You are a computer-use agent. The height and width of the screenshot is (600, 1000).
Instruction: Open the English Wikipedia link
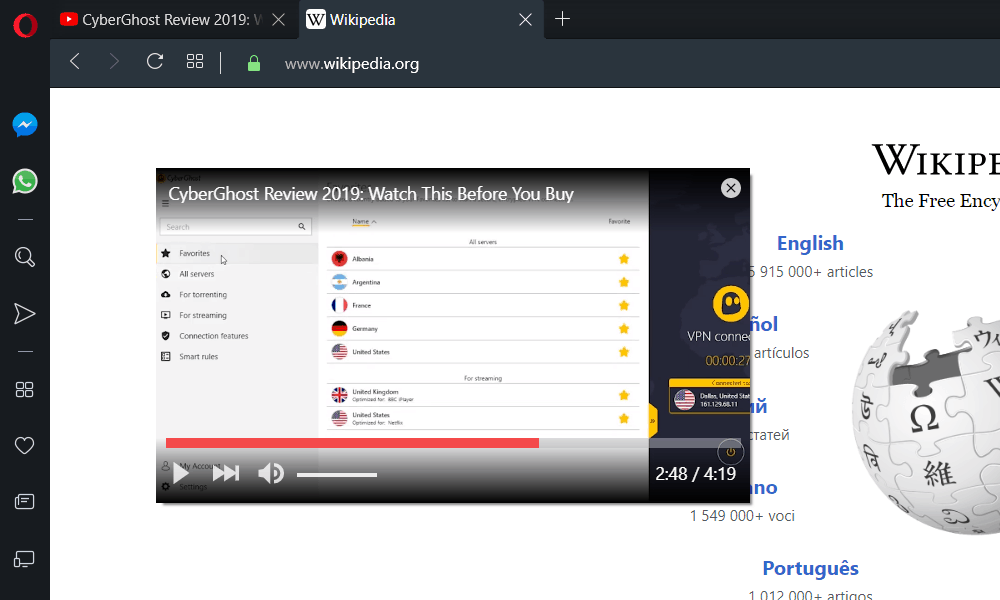click(810, 243)
